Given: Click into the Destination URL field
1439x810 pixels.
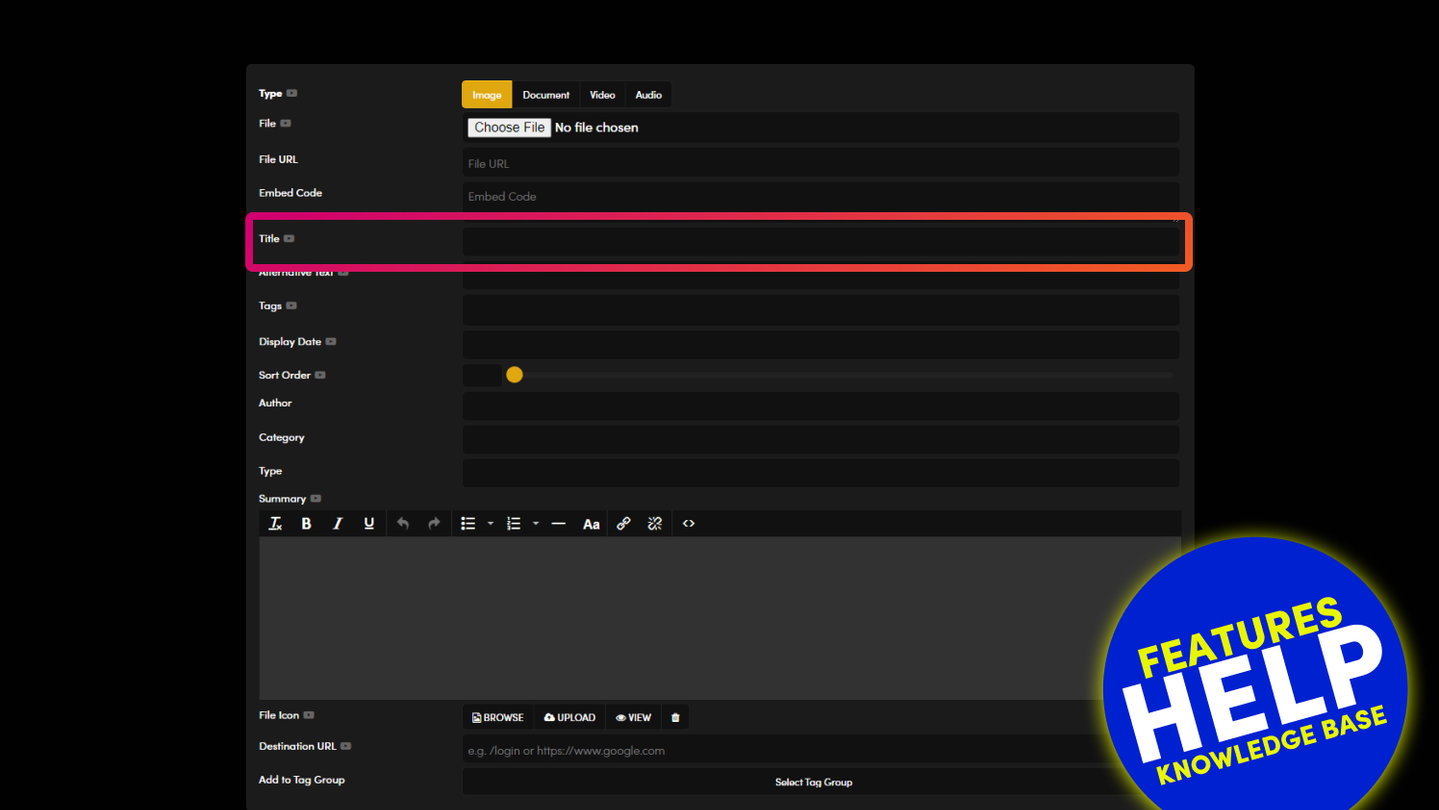Looking at the screenshot, I should point(780,750).
